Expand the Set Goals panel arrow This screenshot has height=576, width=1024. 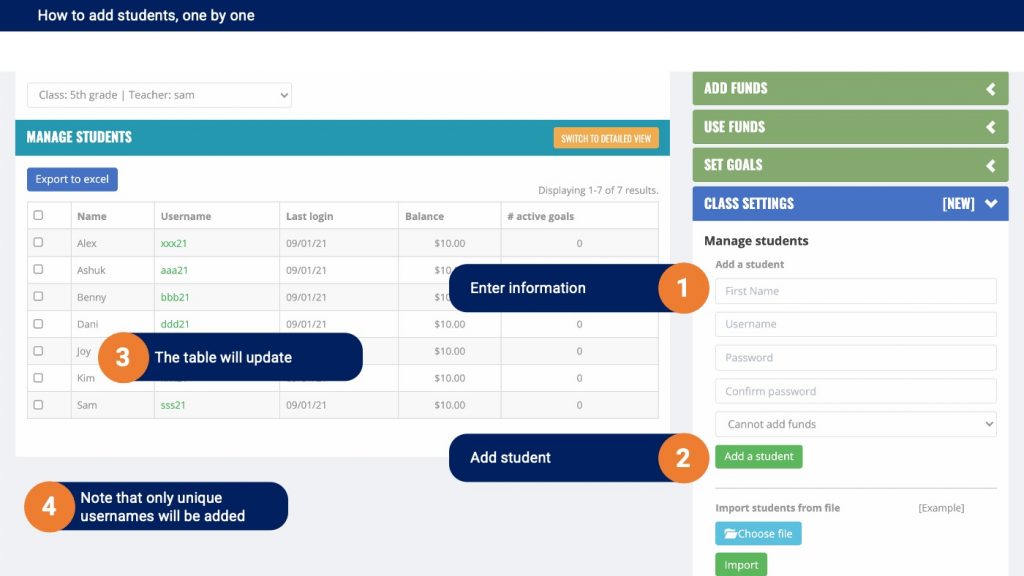pyautogui.click(x=991, y=165)
